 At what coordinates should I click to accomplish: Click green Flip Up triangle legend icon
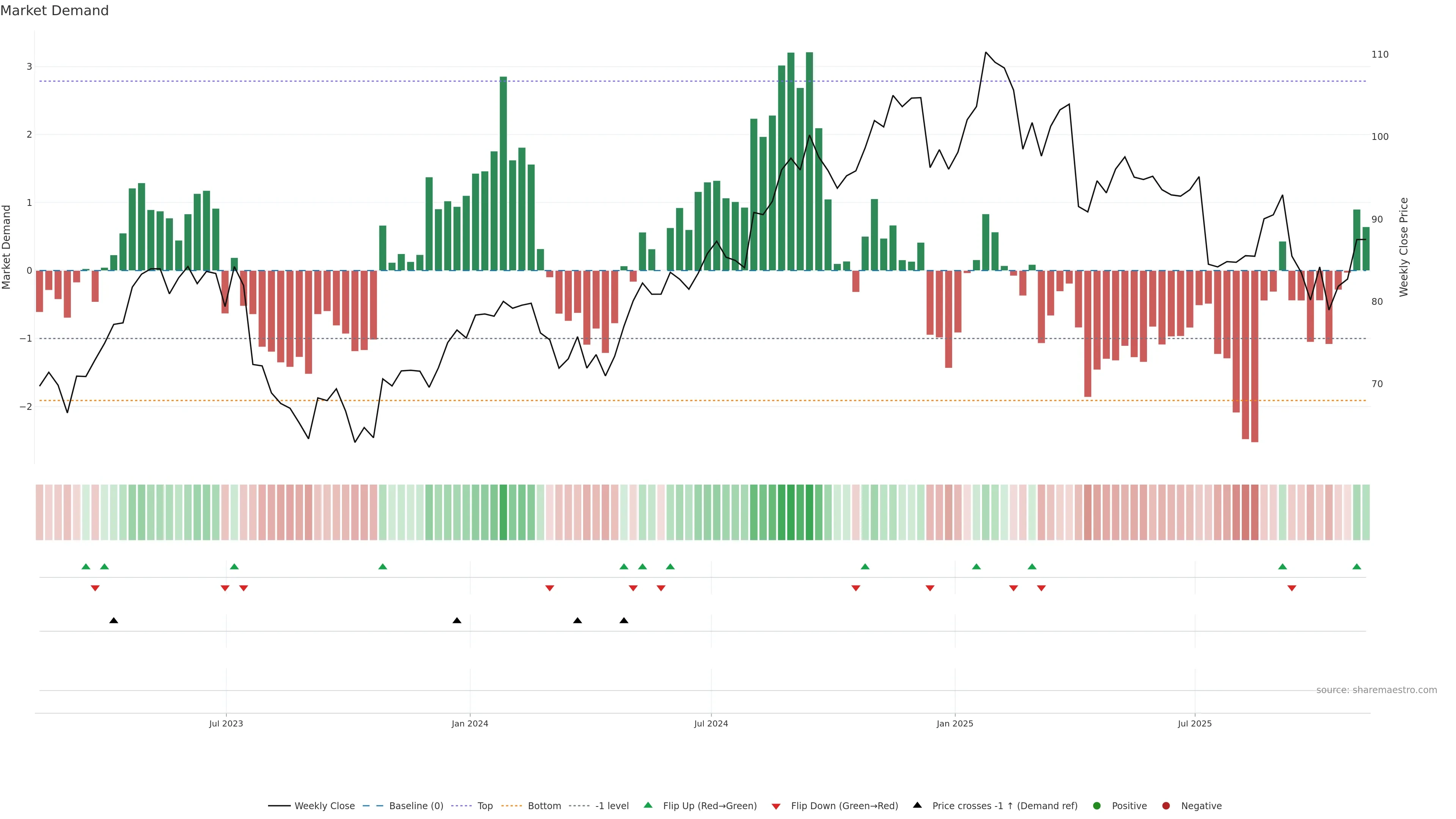point(648,805)
